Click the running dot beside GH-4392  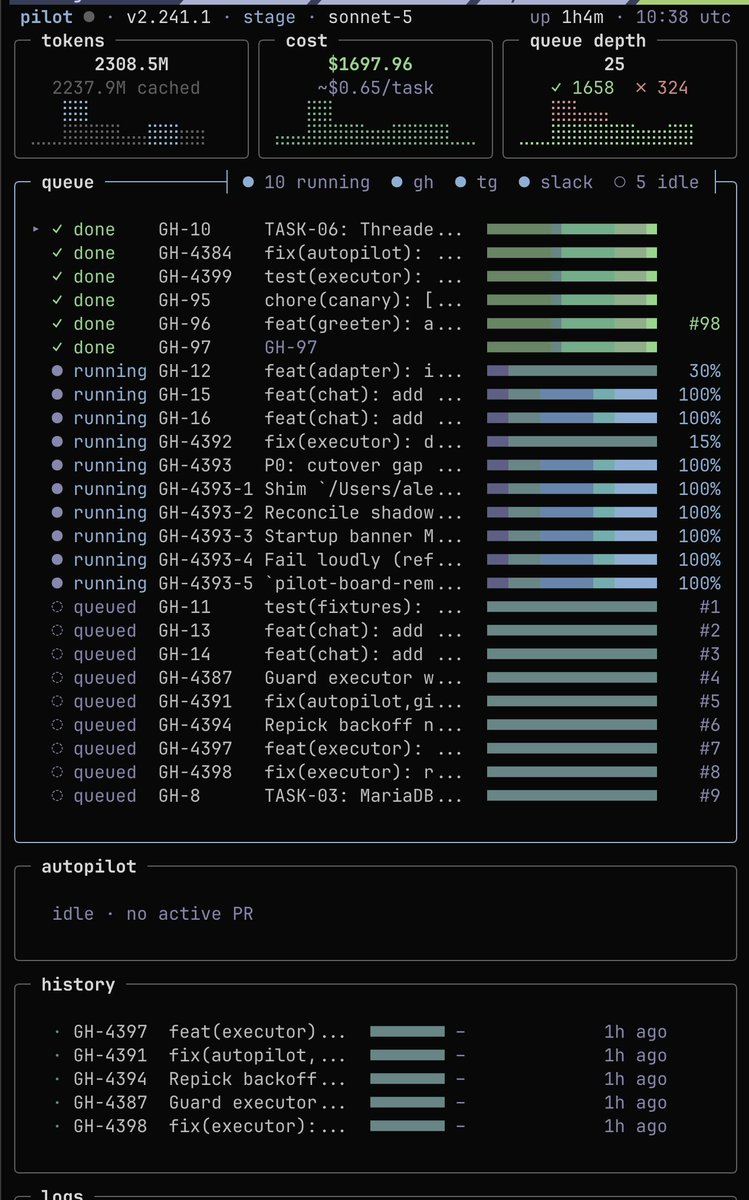(x=58, y=442)
